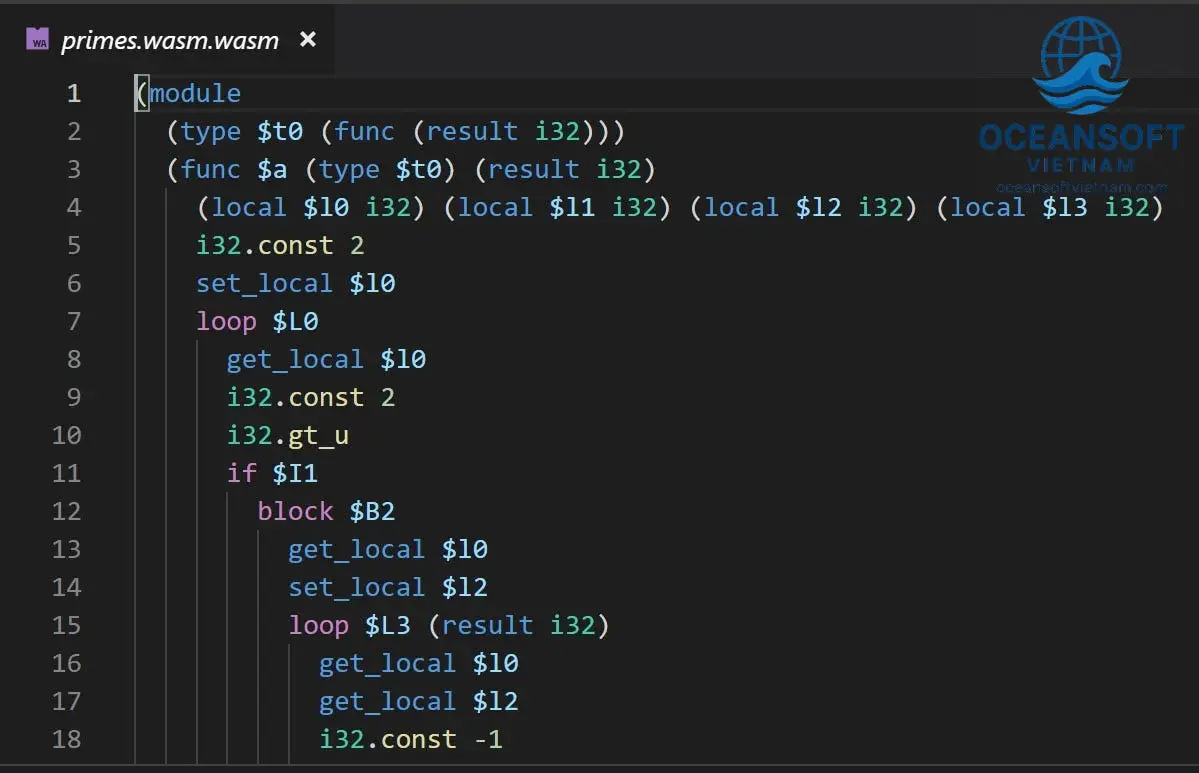
Task: Click line number 16 in the gutter
Action: click(x=67, y=663)
